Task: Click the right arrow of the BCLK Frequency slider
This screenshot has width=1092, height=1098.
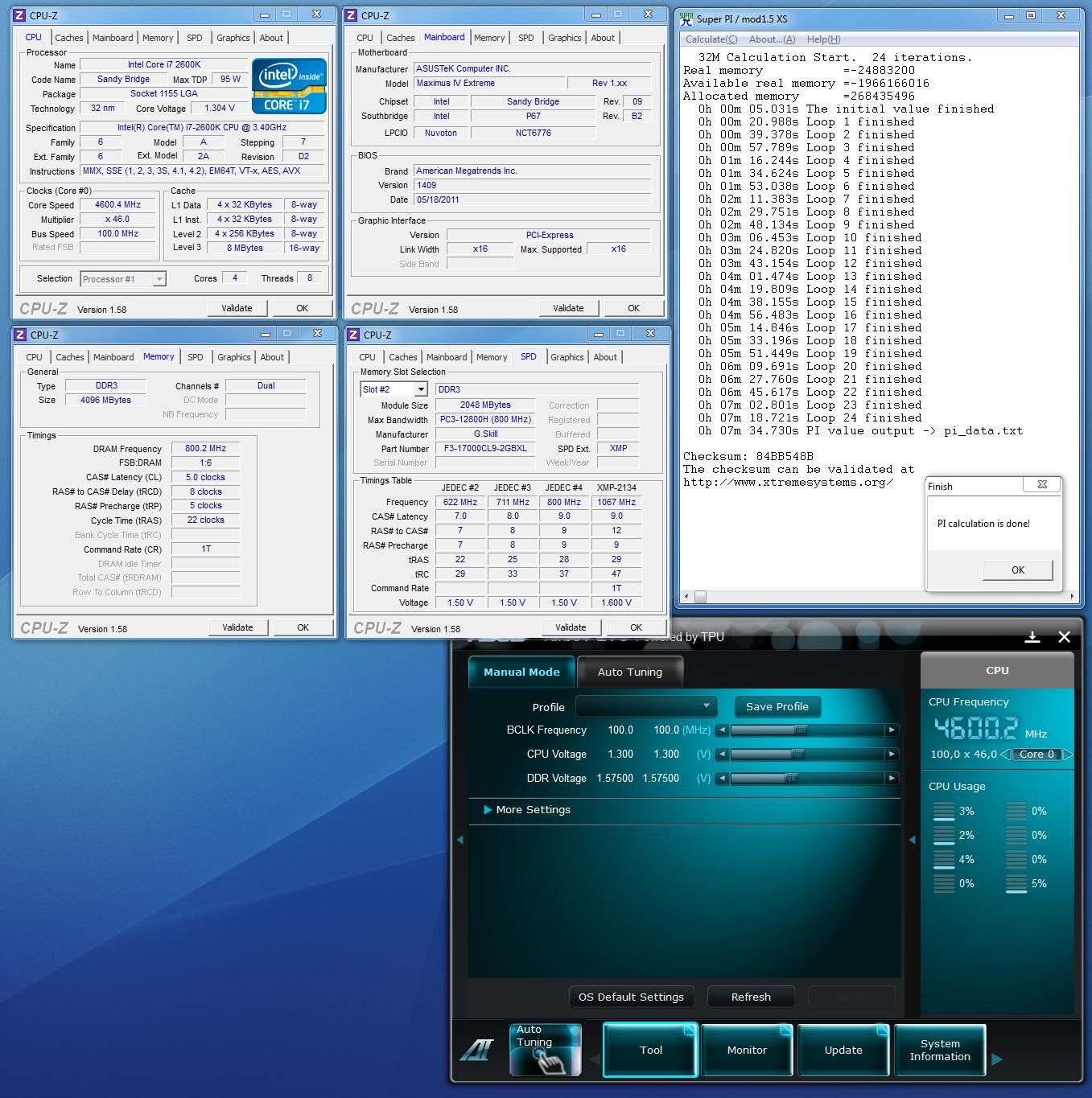Action: 892,730
